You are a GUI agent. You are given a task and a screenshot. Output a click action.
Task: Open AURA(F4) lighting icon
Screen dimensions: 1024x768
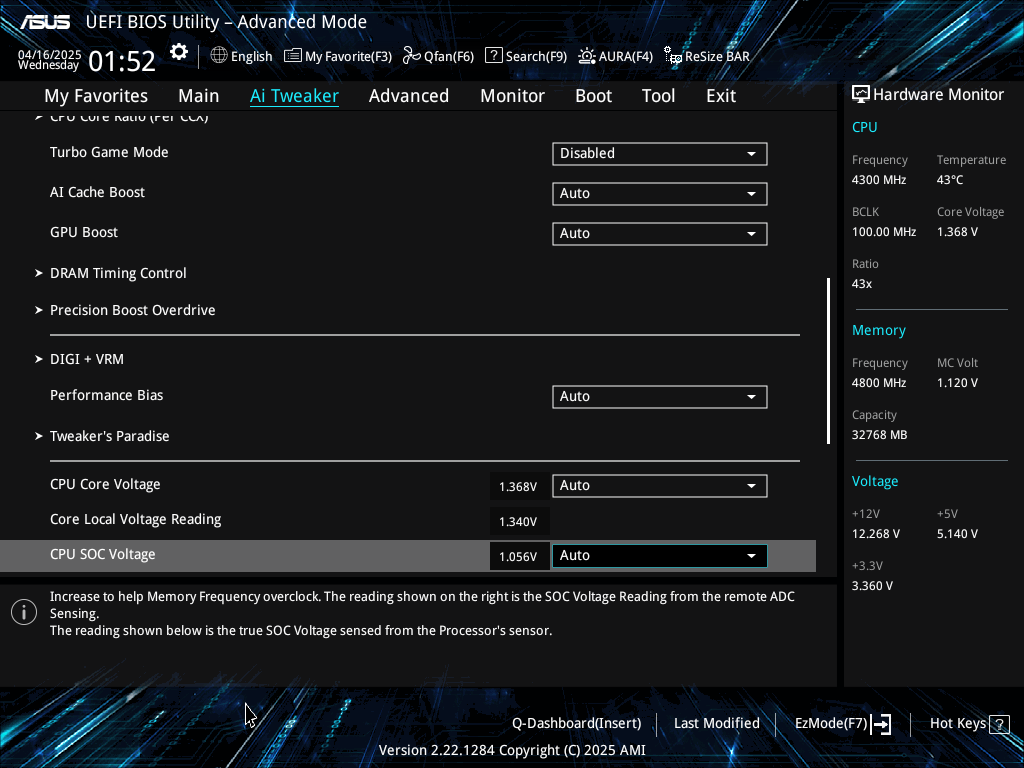(x=586, y=56)
